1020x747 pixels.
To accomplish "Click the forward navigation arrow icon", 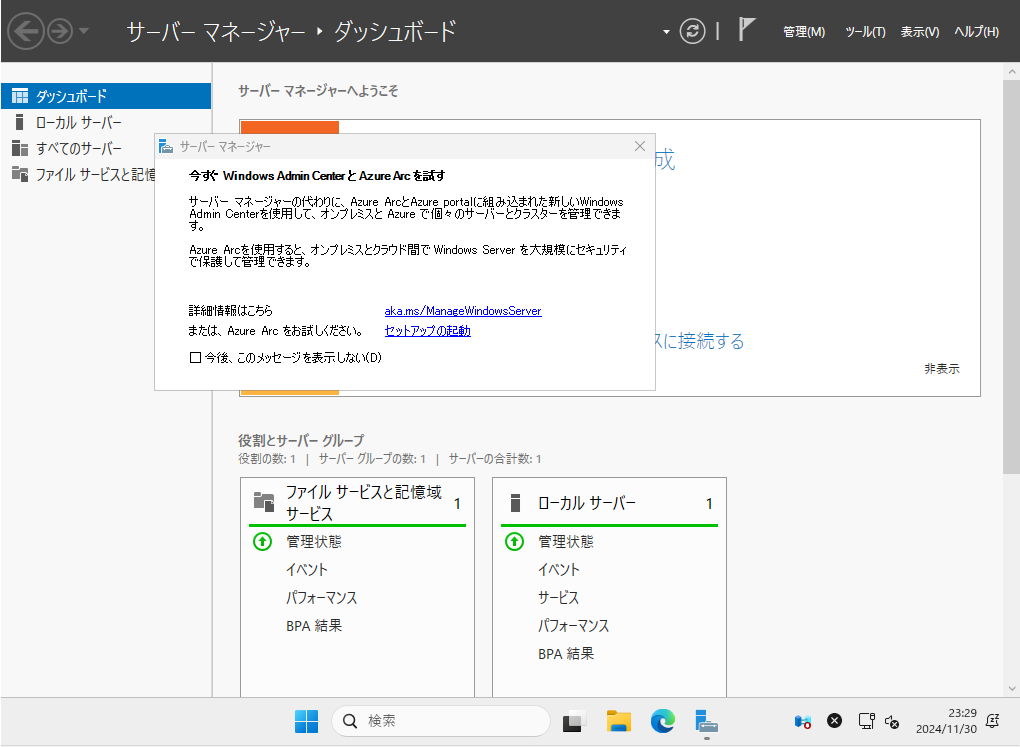I will (x=60, y=31).
